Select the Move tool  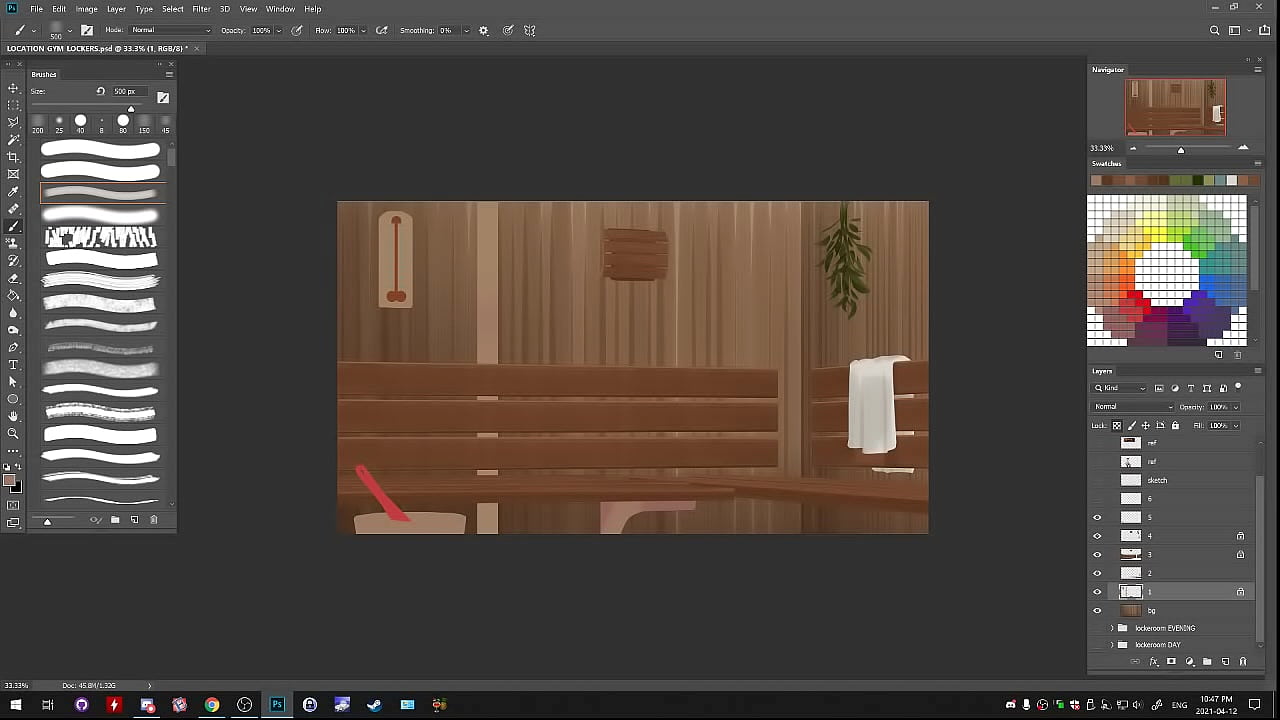point(13,88)
